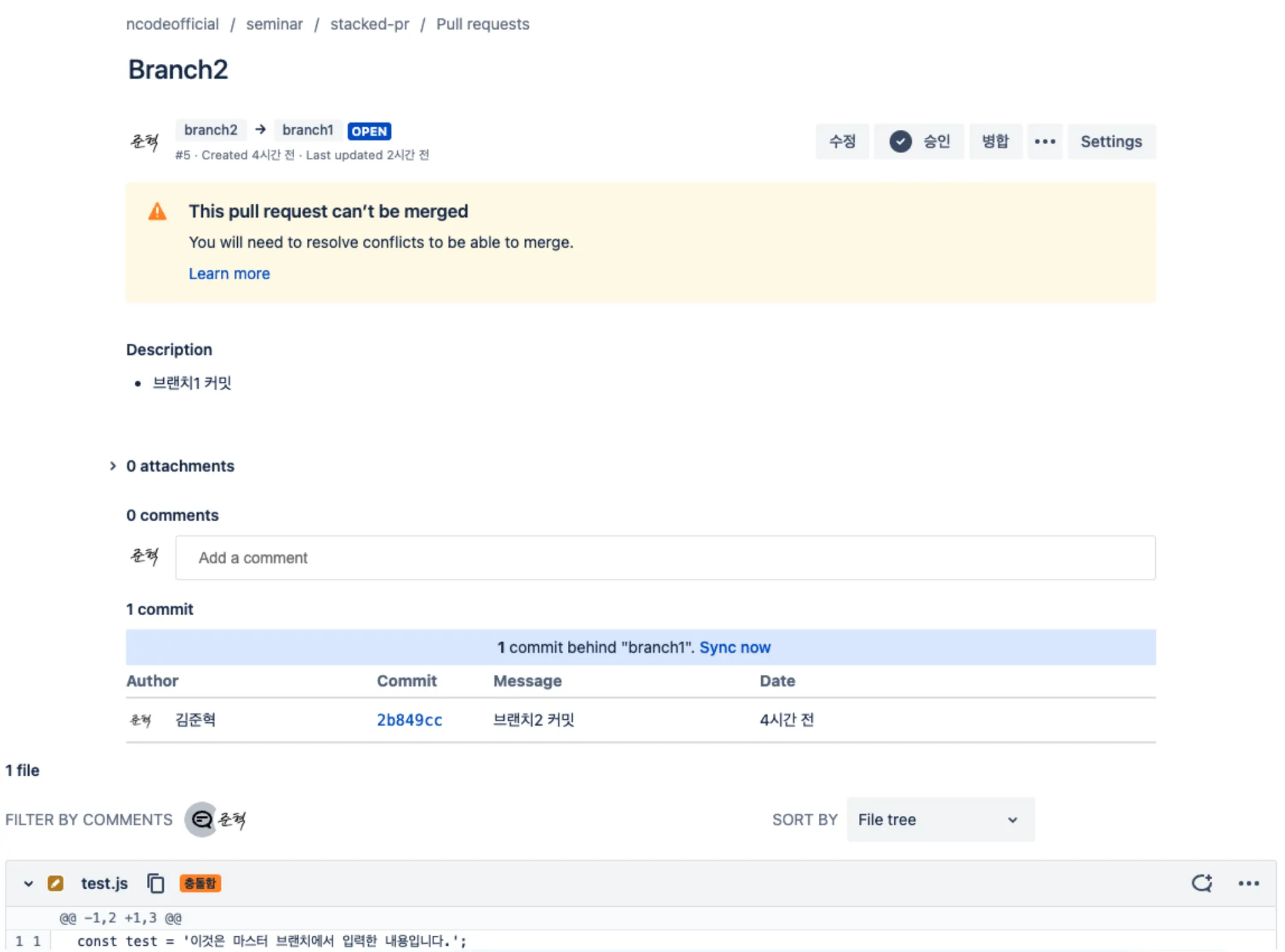The width and height of the screenshot is (1285, 952).
Task: Click Sync now in the commit banner
Action: click(735, 647)
